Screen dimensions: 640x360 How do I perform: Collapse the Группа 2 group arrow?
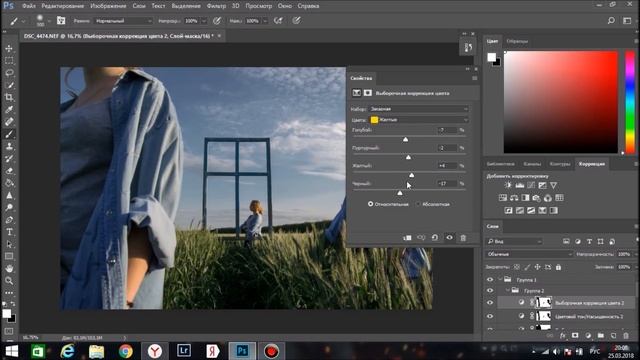[x=507, y=291]
